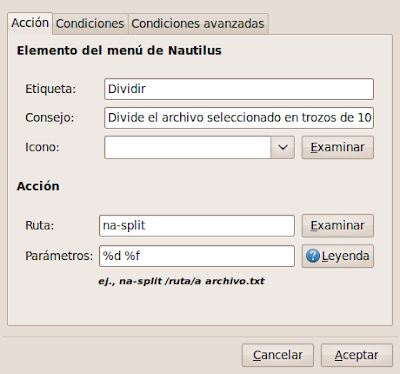400x374 pixels.
Task: Confirm the dialog with Aceptar
Action: (357, 355)
